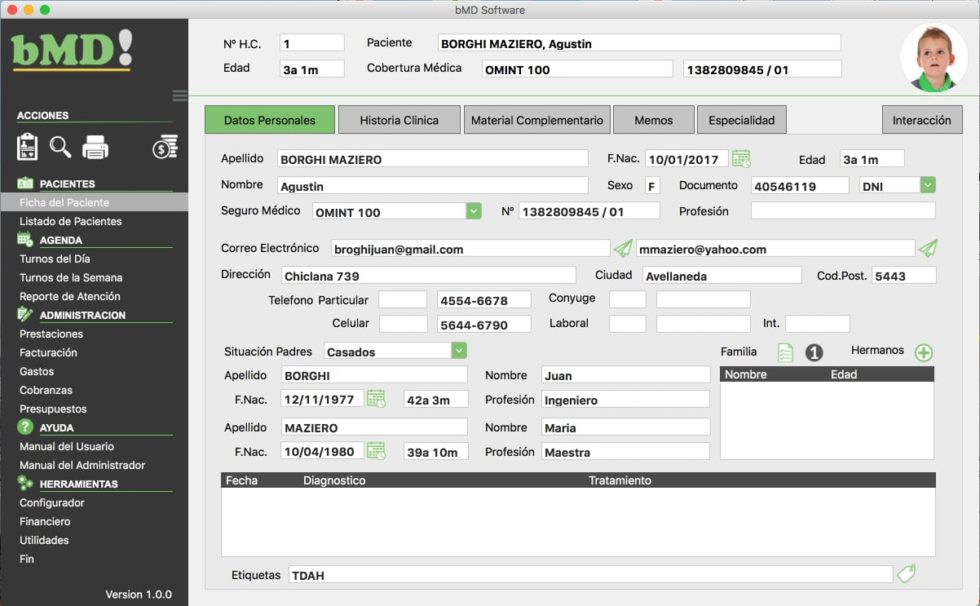The image size is (980, 606).
Task: Open the Seguro Médico dropdown
Action: click(x=459, y=211)
